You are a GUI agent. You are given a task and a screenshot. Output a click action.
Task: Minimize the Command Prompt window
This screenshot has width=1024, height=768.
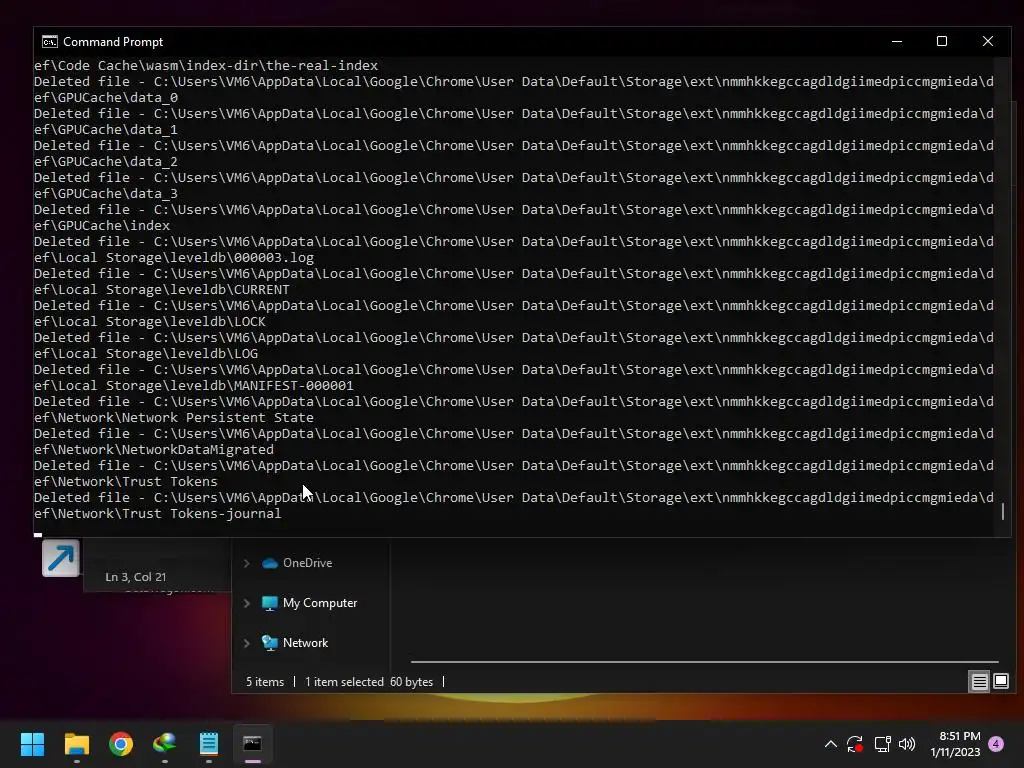[x=897, y=41]
